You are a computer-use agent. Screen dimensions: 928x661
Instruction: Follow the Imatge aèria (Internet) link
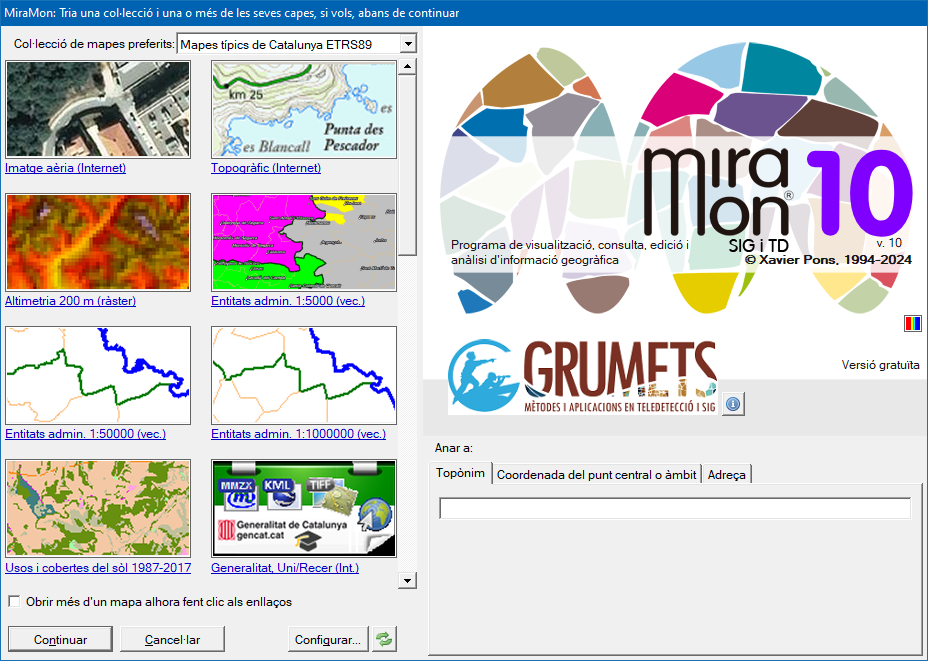66,168
